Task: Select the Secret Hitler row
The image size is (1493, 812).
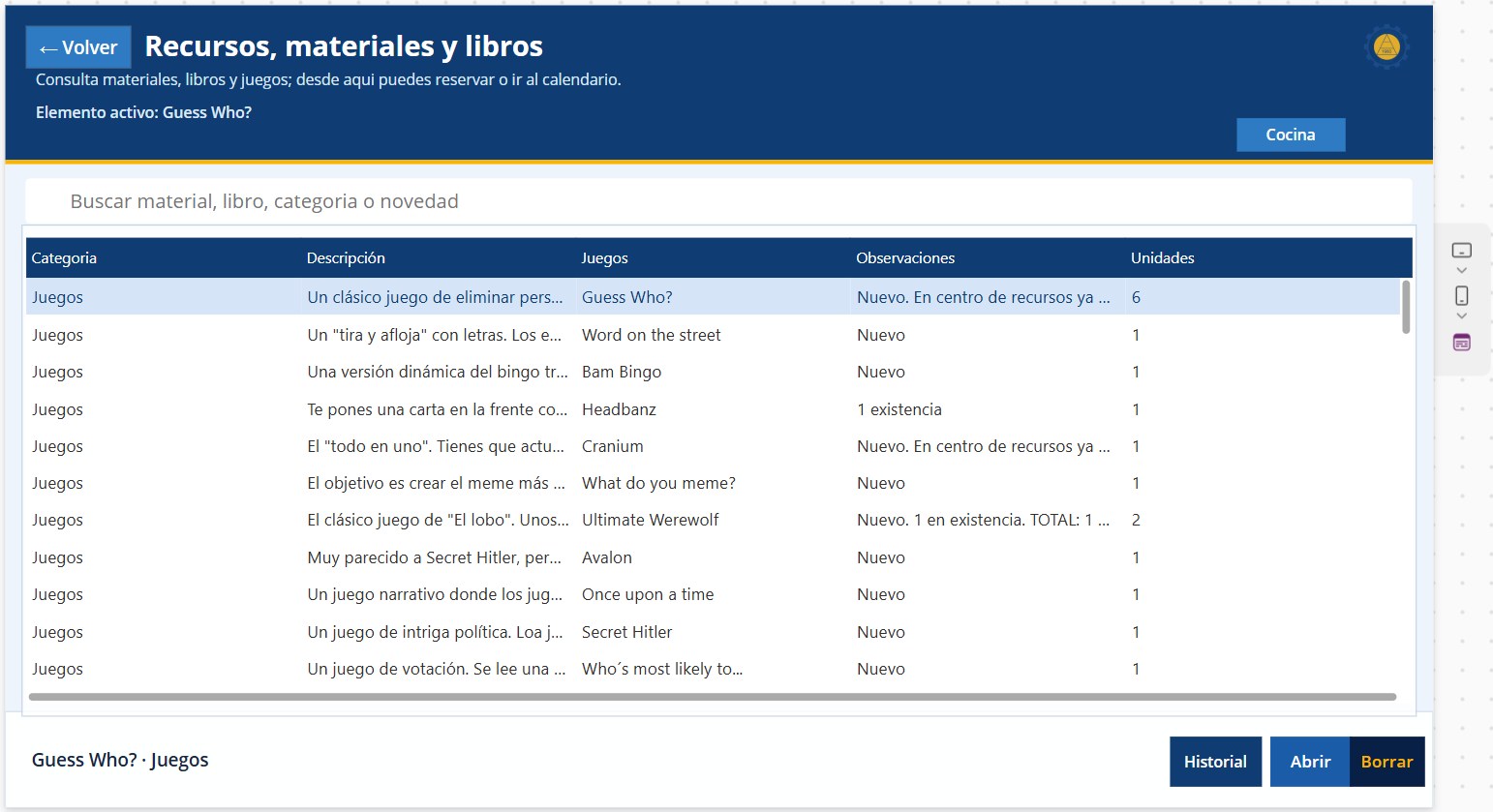Action: (713, 632)
